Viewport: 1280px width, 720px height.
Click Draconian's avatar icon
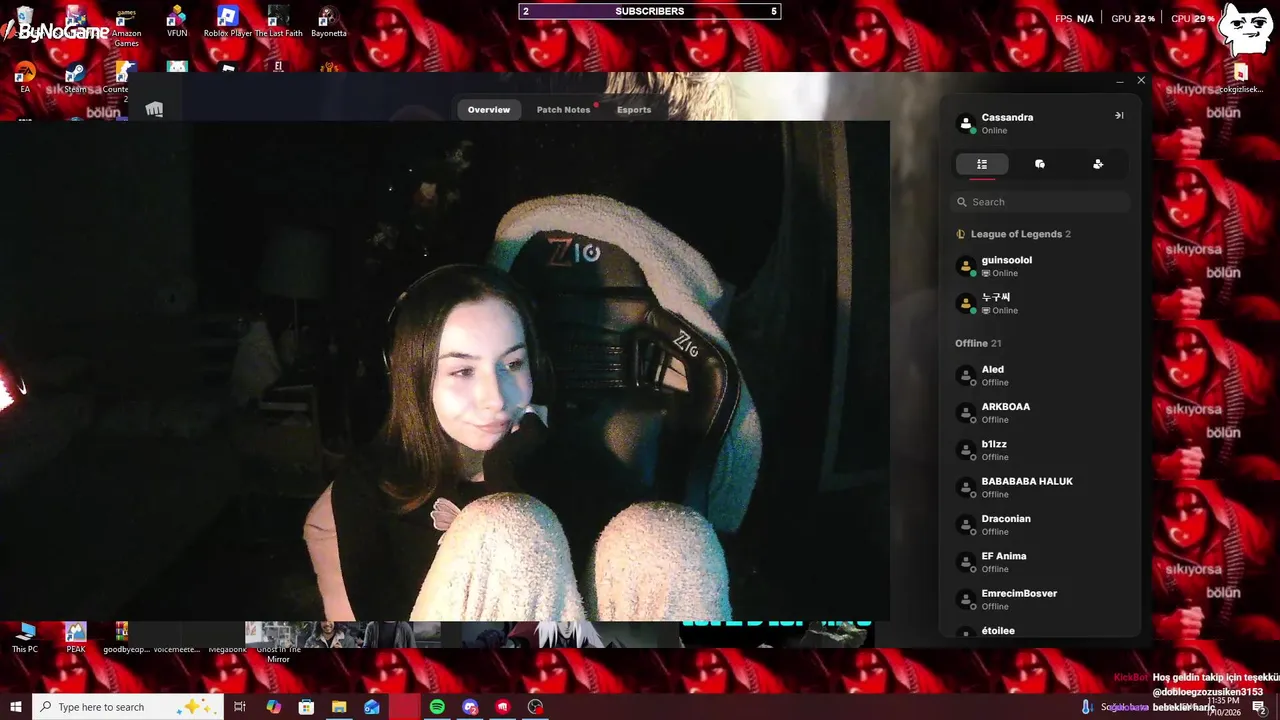(x=966, y=525)
